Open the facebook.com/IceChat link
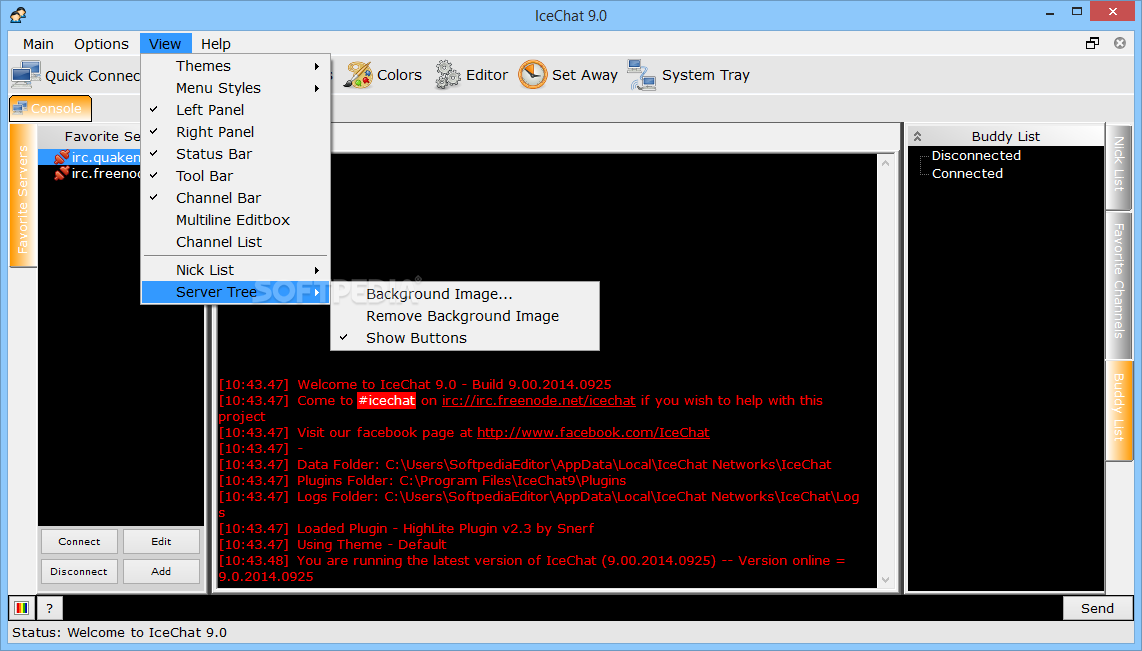 coord(593,433)
